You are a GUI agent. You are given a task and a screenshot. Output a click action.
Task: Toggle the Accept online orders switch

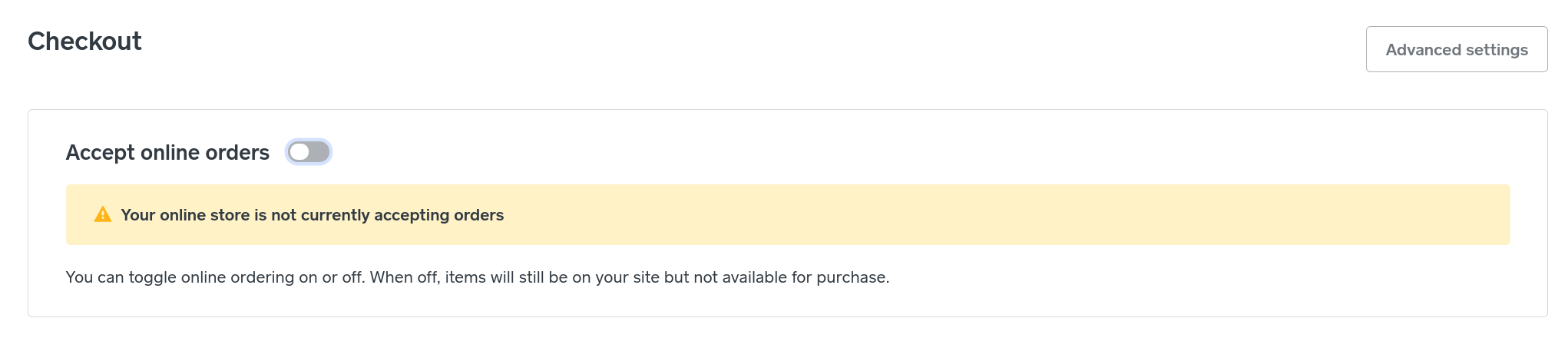point(309,152)
